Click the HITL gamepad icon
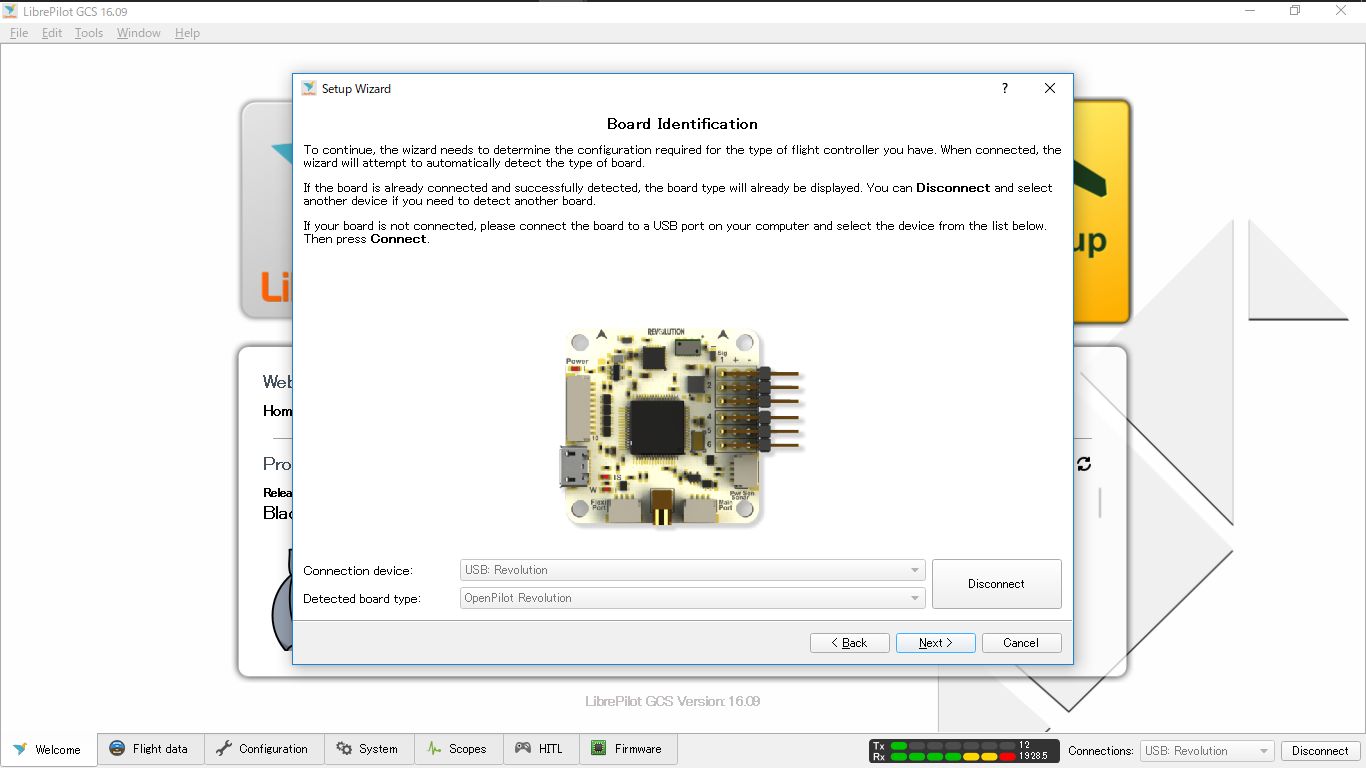Image resolution: width=1366 pixels, height=768 pixels. point(523,749)
